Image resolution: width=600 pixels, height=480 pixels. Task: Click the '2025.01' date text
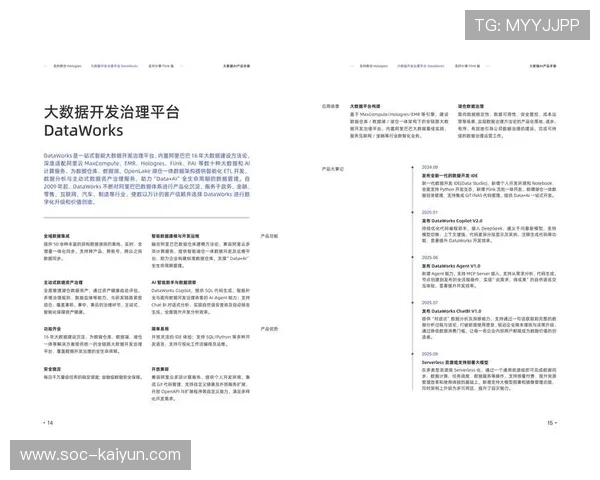(x=430, y=212)
